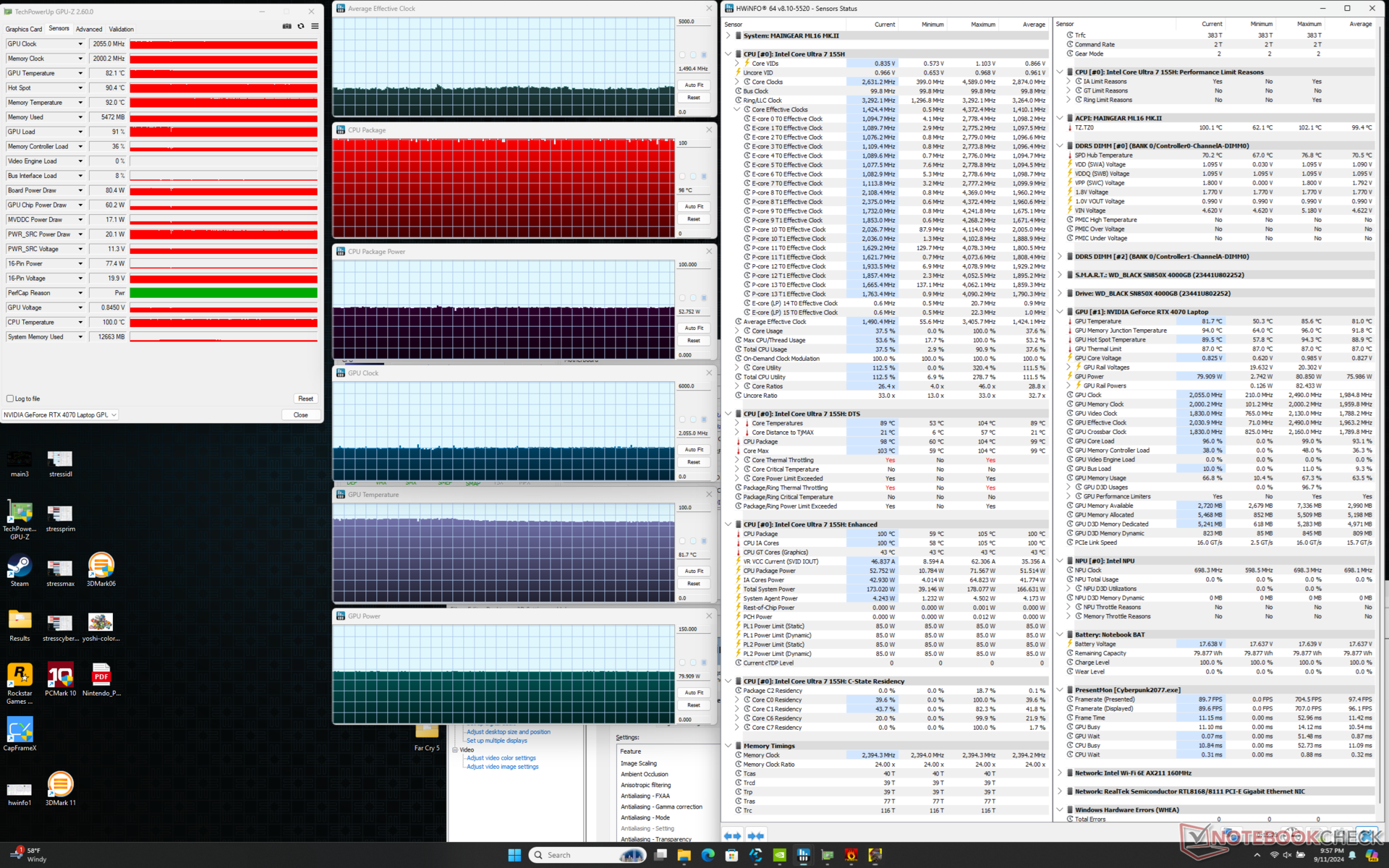Screen dimensions: 1389x868
Task: Open the GPU-Z hamburger menu icon
Action: (315, 26)
